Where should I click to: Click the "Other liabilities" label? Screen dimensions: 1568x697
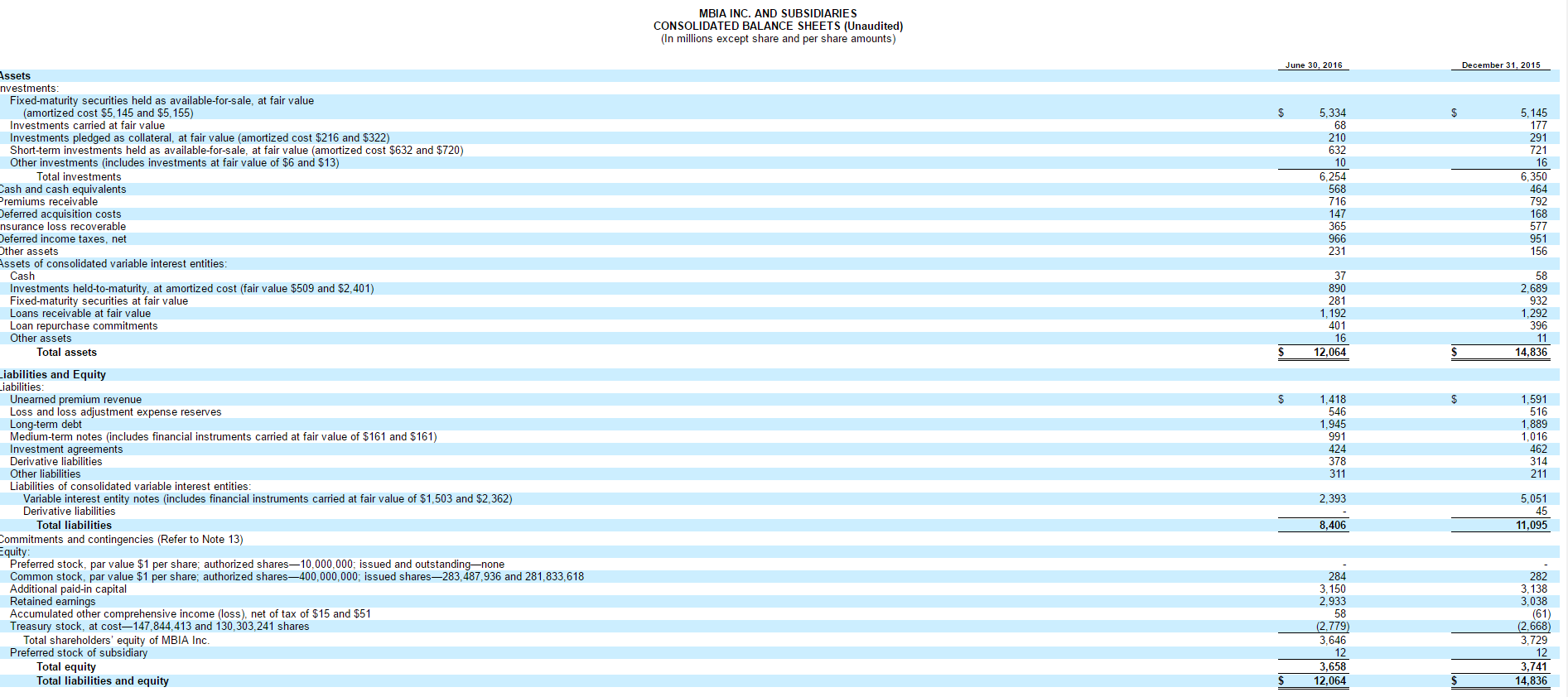(45, 473)
